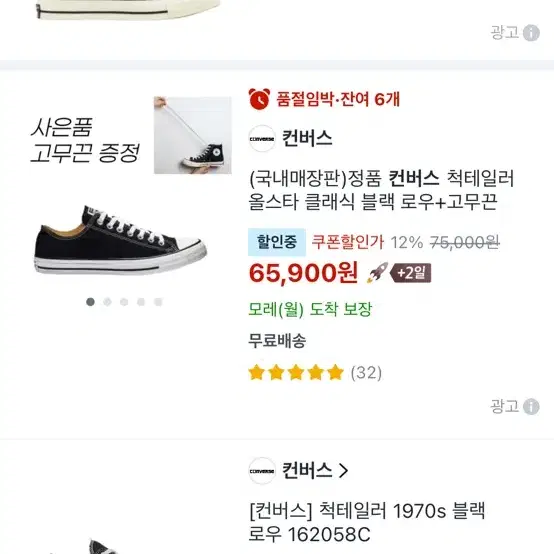Open the 척테일러 1970s 블랙 로우 162058C listing

(x=367, y=522)
